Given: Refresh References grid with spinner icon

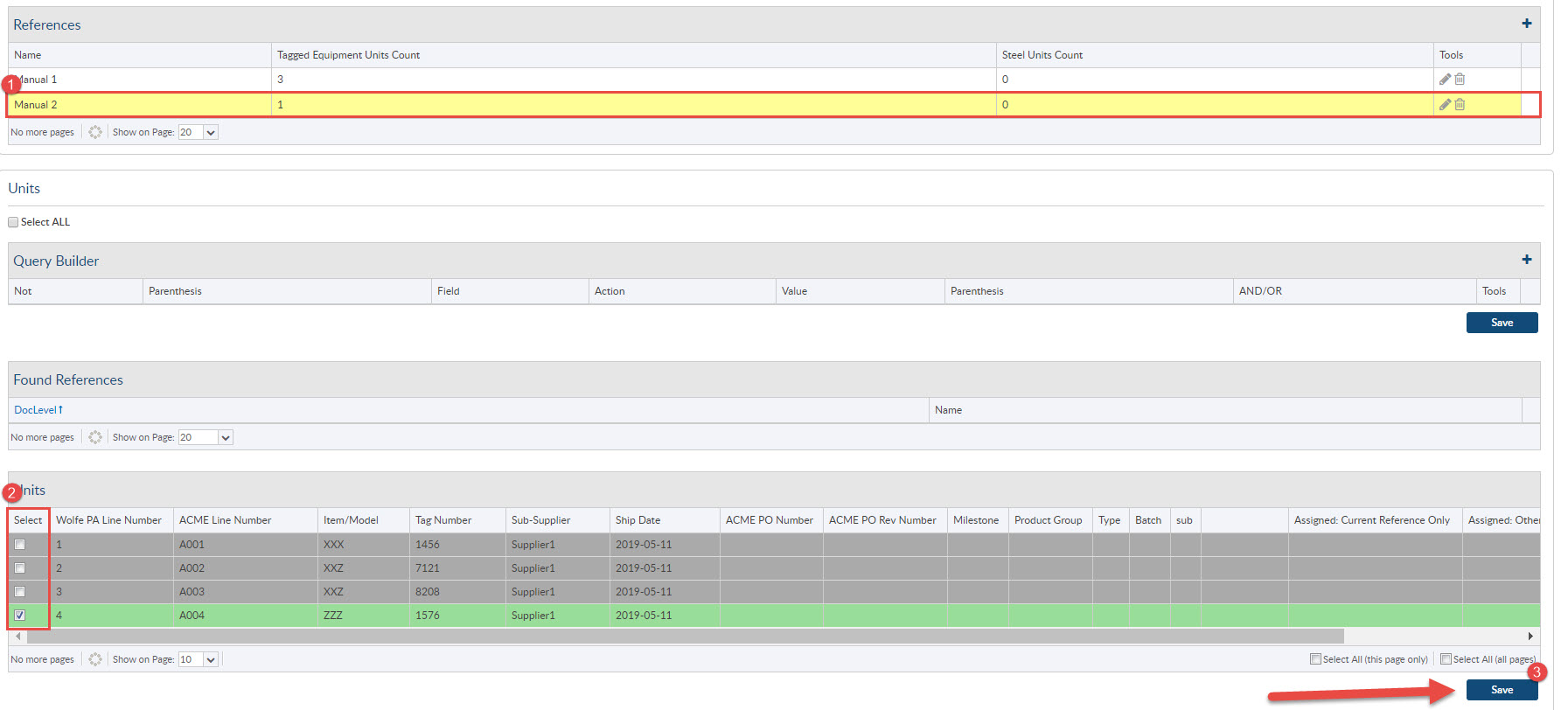Looking at the screenshot, I should click(95, 132).
